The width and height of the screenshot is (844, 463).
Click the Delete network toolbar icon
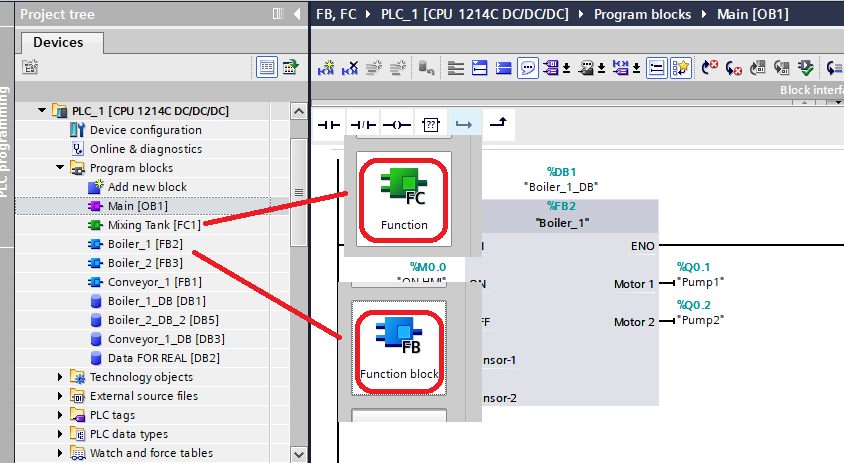349,68
